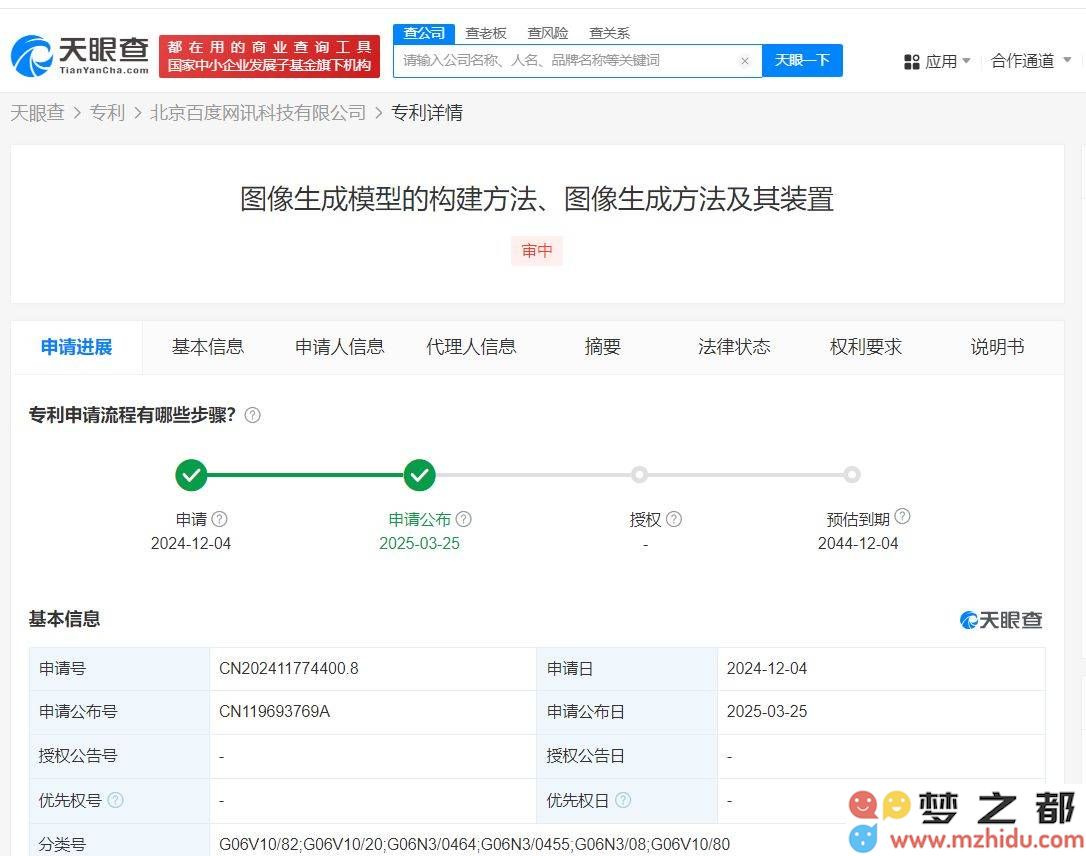Click the 授权 step circle marker
Viewport: 1086px width, 856px height.
tap(639, 474)
